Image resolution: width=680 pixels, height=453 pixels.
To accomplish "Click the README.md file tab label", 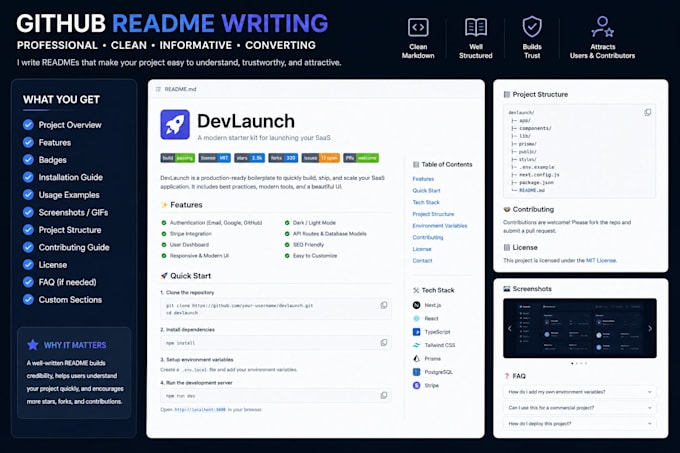I will coord(180,89).
